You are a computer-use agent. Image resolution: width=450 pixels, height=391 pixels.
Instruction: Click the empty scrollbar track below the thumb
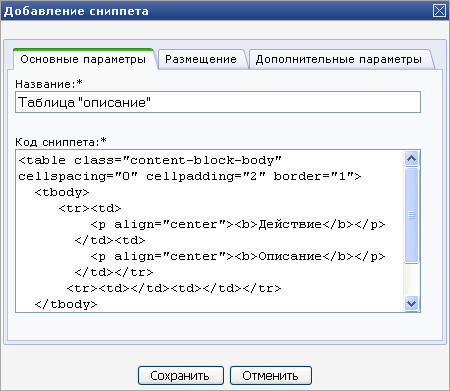(411, 280)
